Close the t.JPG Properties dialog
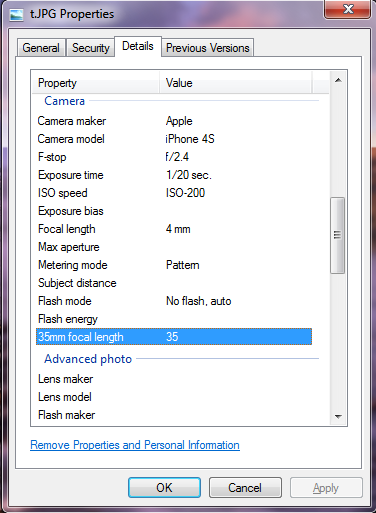The height and width of the screenshot is (513, 376). 348,9
